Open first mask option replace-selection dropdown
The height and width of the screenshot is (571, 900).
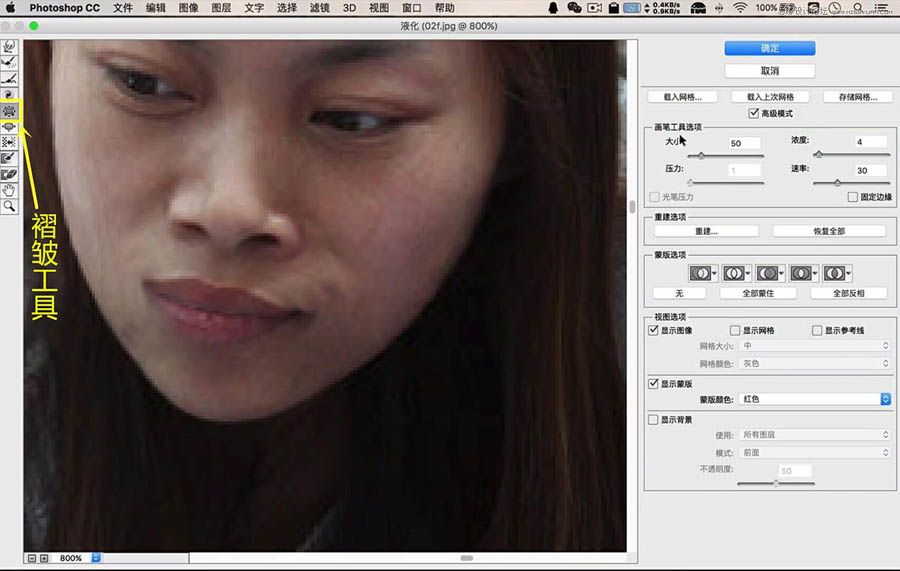703,273
